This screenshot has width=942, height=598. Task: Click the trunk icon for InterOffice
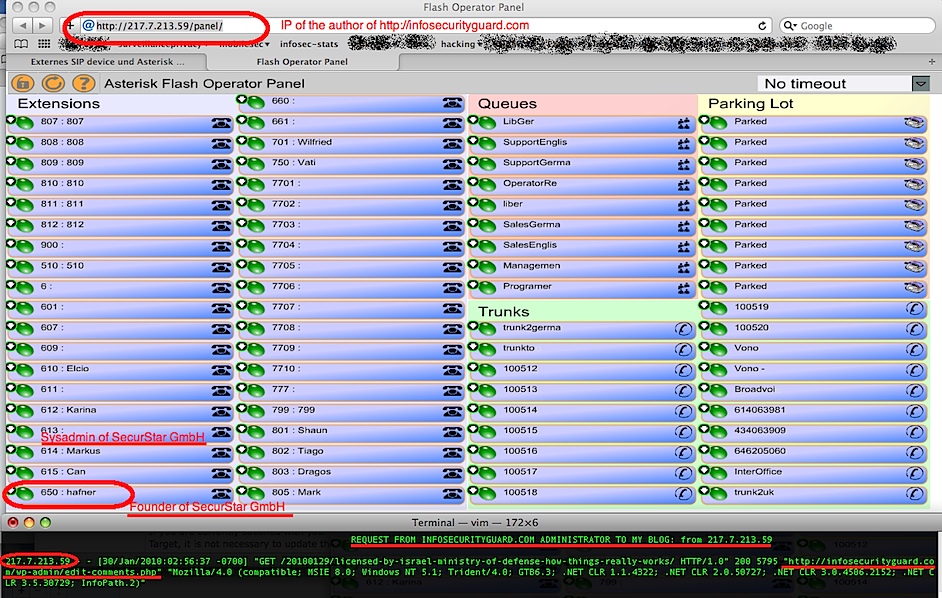[x=914, y=474]
